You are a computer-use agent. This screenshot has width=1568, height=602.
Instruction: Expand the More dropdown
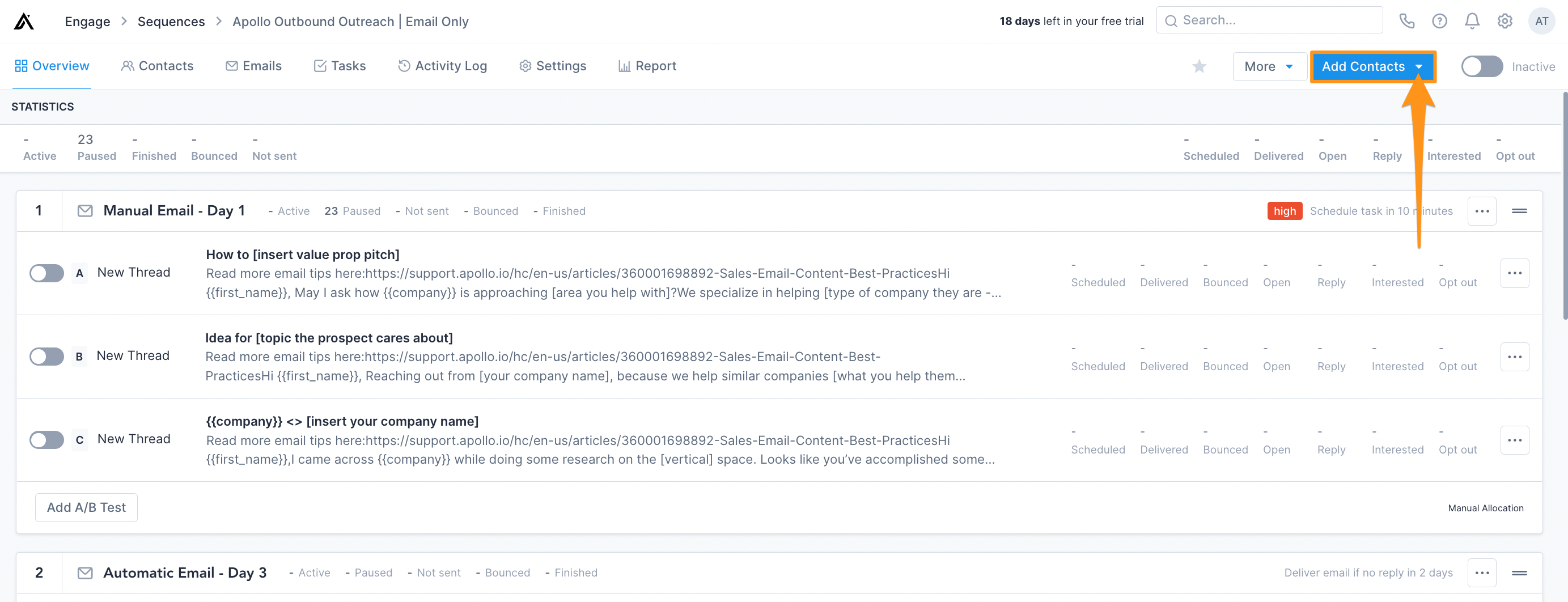click(x=1269, y=66)
